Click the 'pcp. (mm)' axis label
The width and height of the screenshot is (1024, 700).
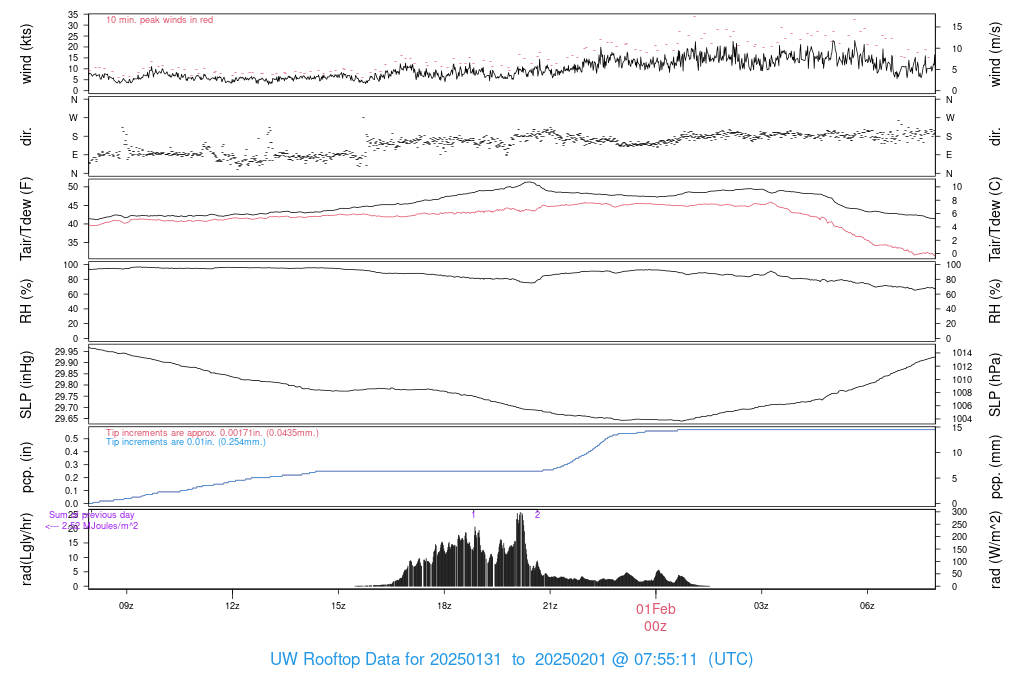pyautogui.click(x=995, y=468)
